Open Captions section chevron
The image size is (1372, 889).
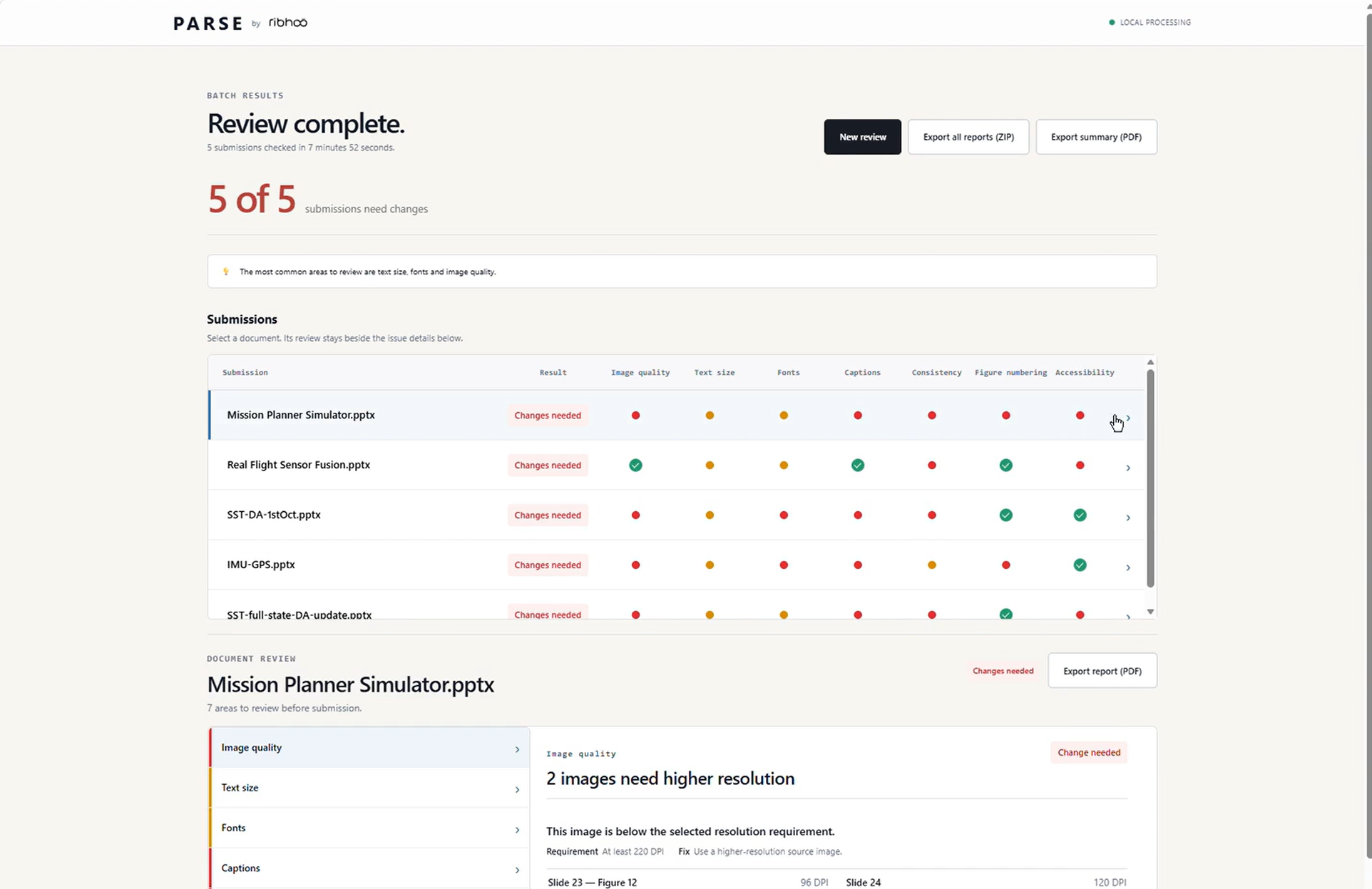tap(517, 870)
